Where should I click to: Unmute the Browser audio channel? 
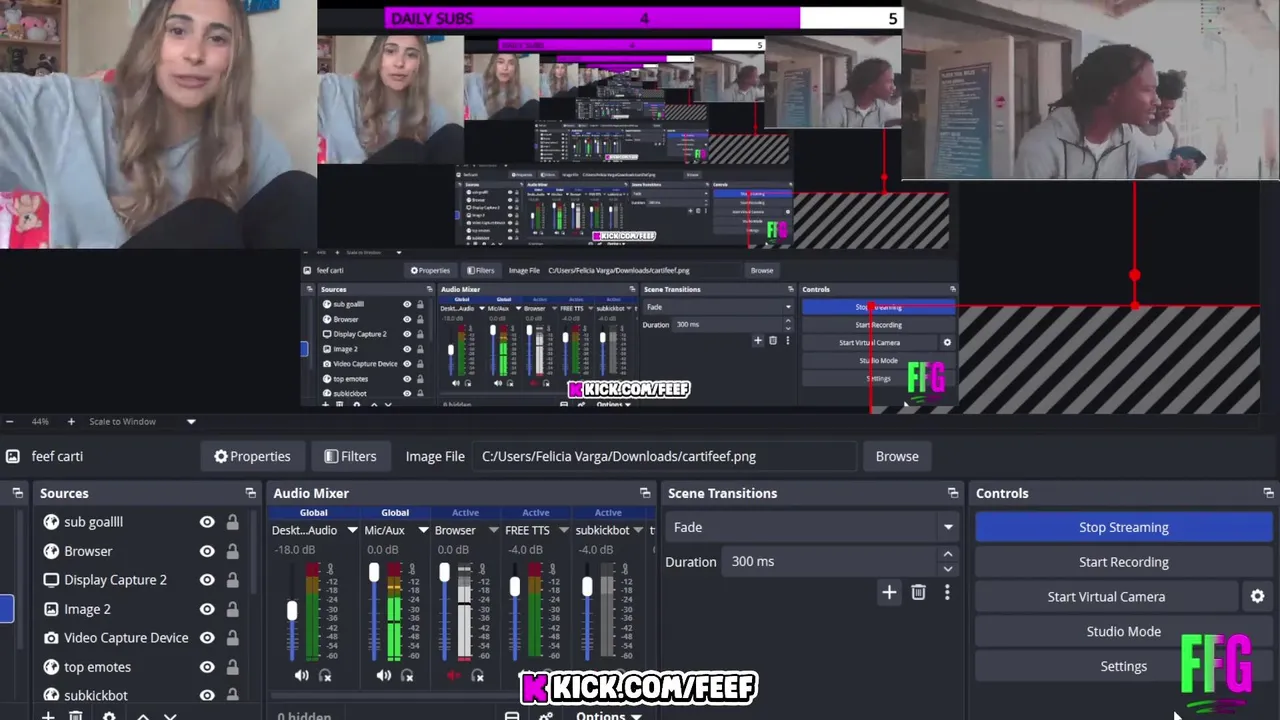[x=454, y=676]
